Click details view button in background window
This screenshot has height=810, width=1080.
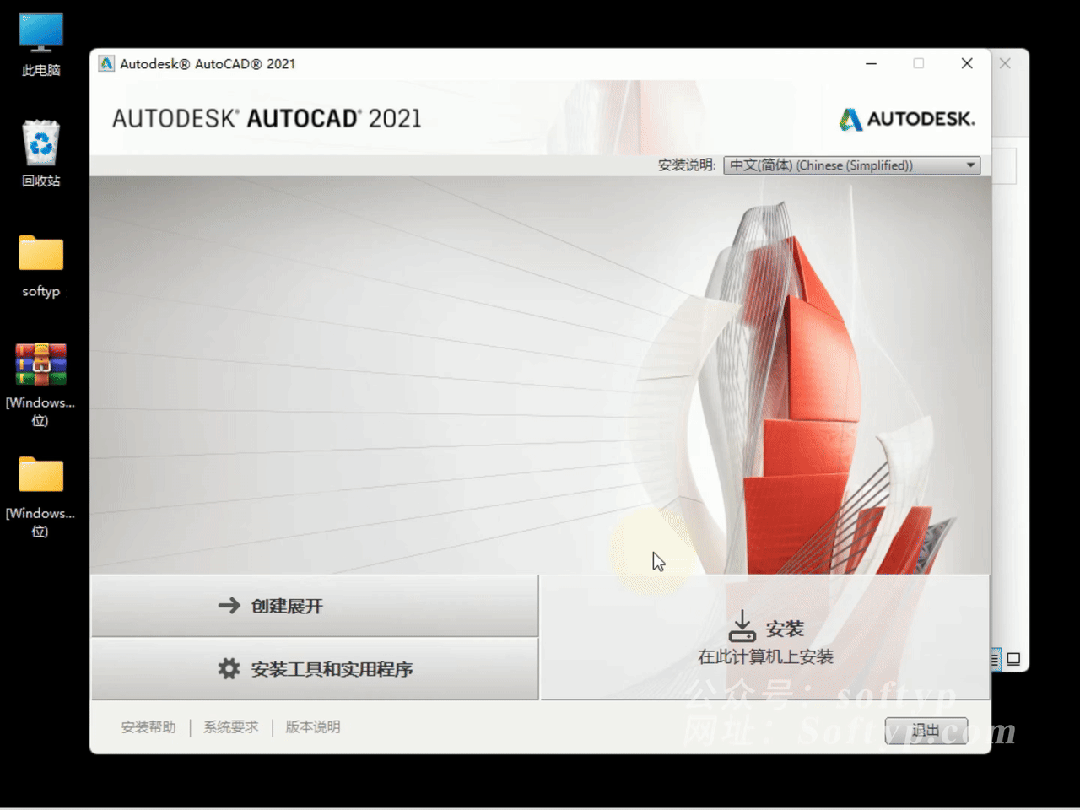996,659
